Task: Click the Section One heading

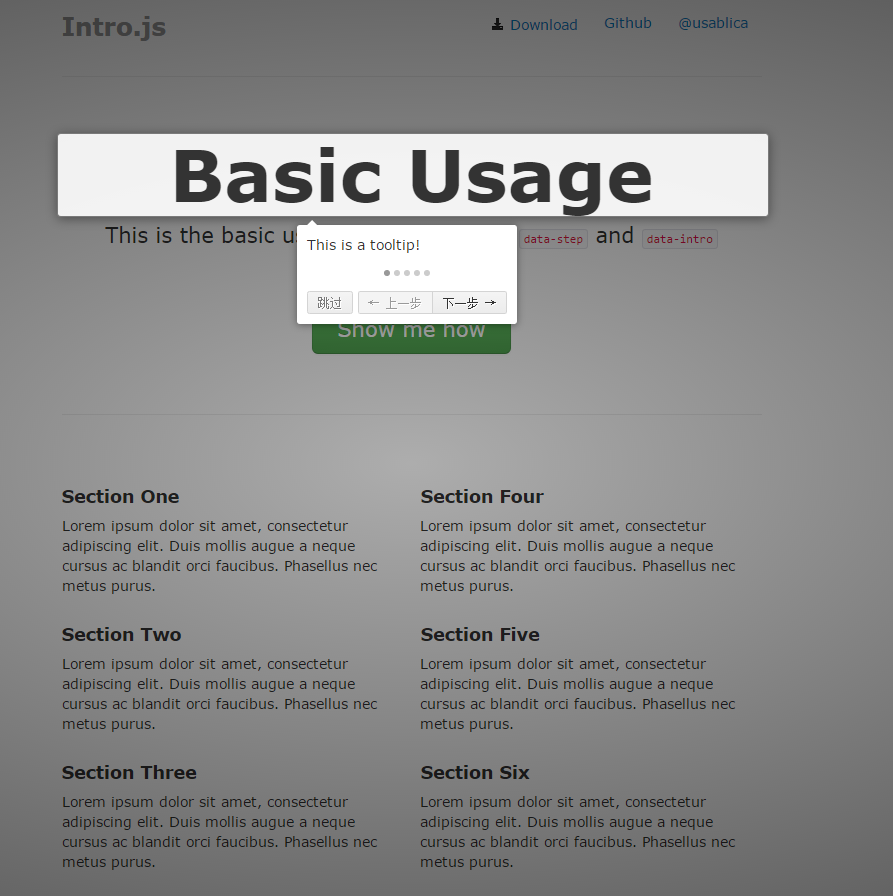Action: coord(121,497)
